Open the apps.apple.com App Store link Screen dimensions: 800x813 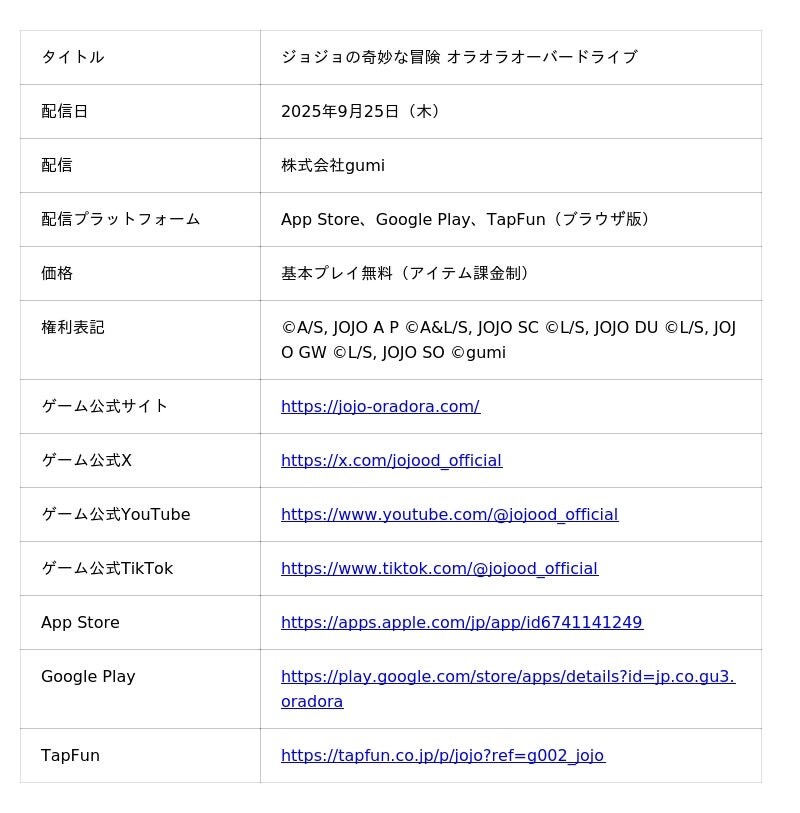pos(461,622)
